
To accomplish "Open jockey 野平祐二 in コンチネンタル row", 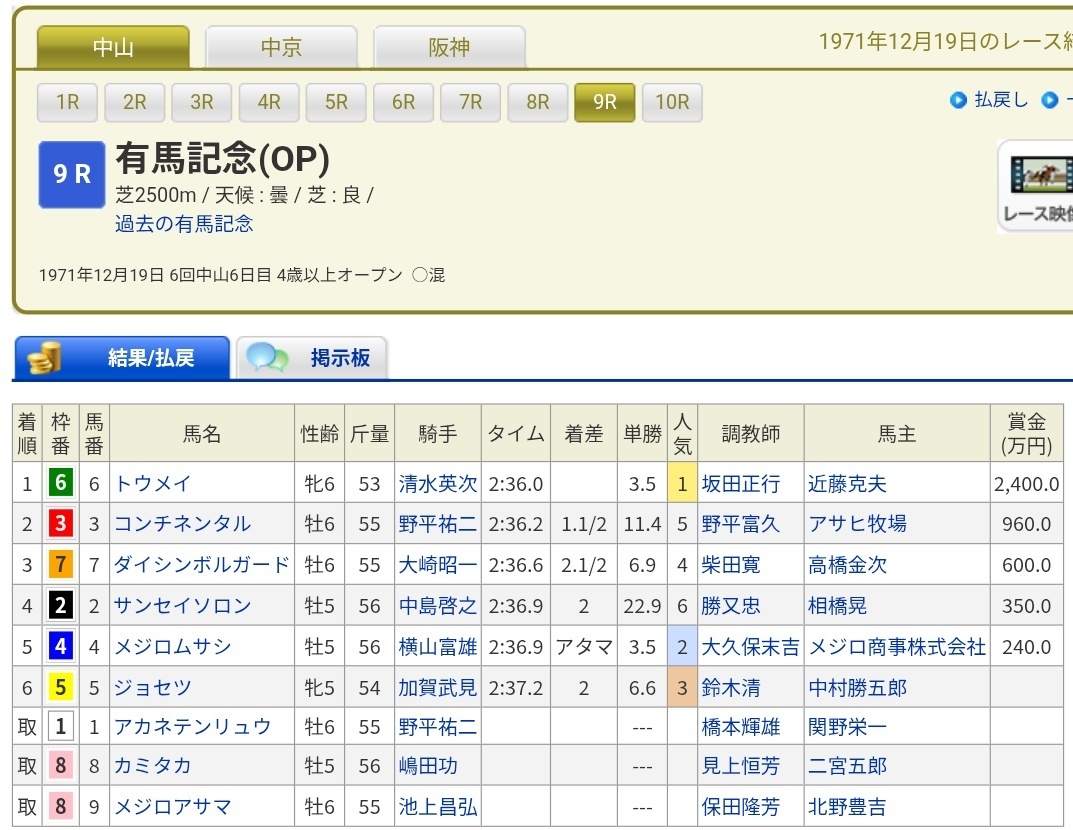I will (x=438, y=524).
